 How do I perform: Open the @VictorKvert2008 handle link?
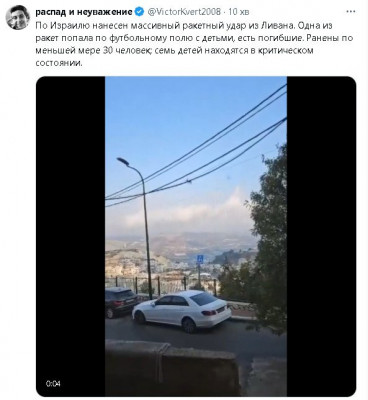point(184,12)
